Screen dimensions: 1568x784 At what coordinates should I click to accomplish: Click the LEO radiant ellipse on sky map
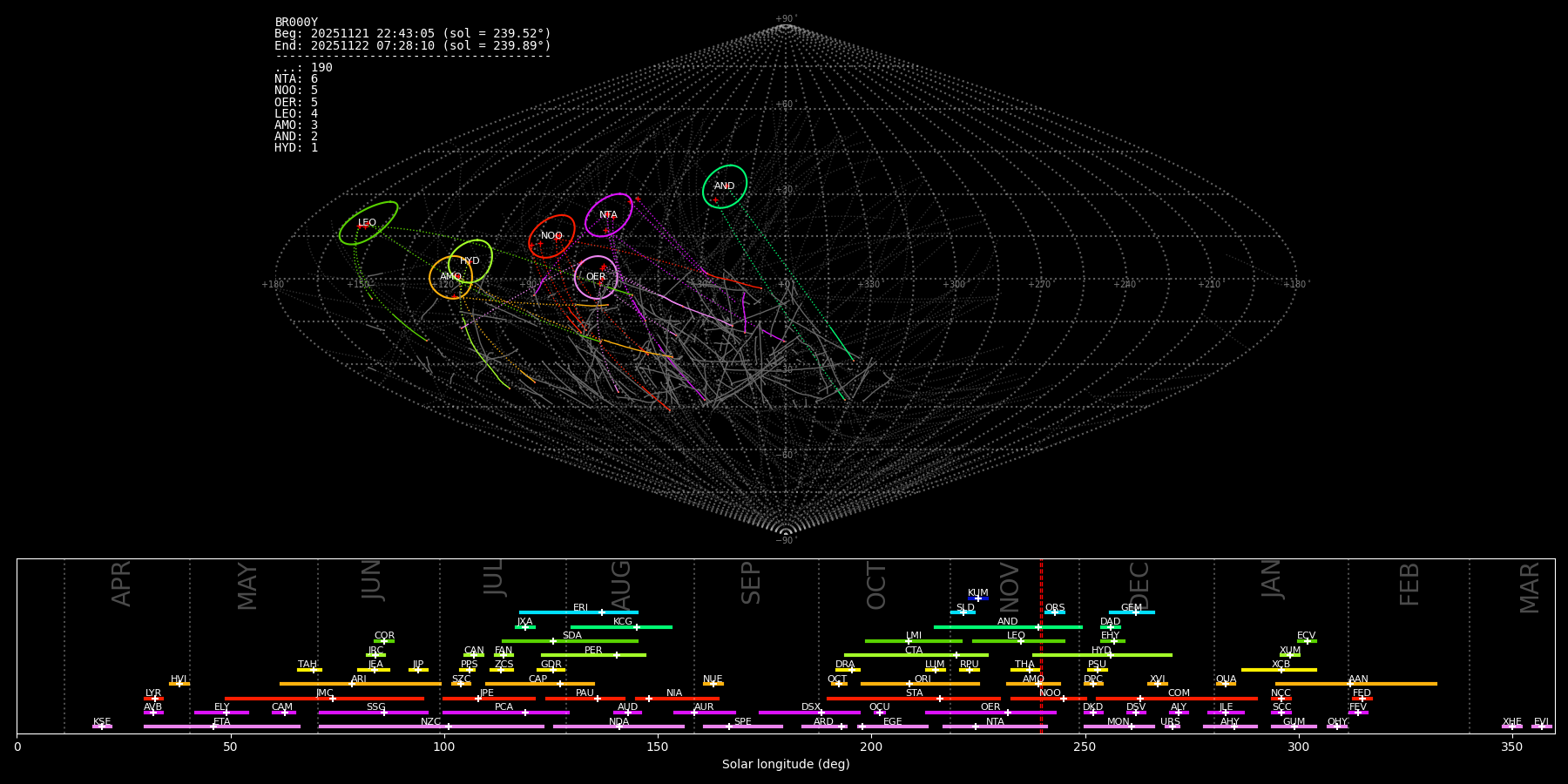tap(368, 223)
